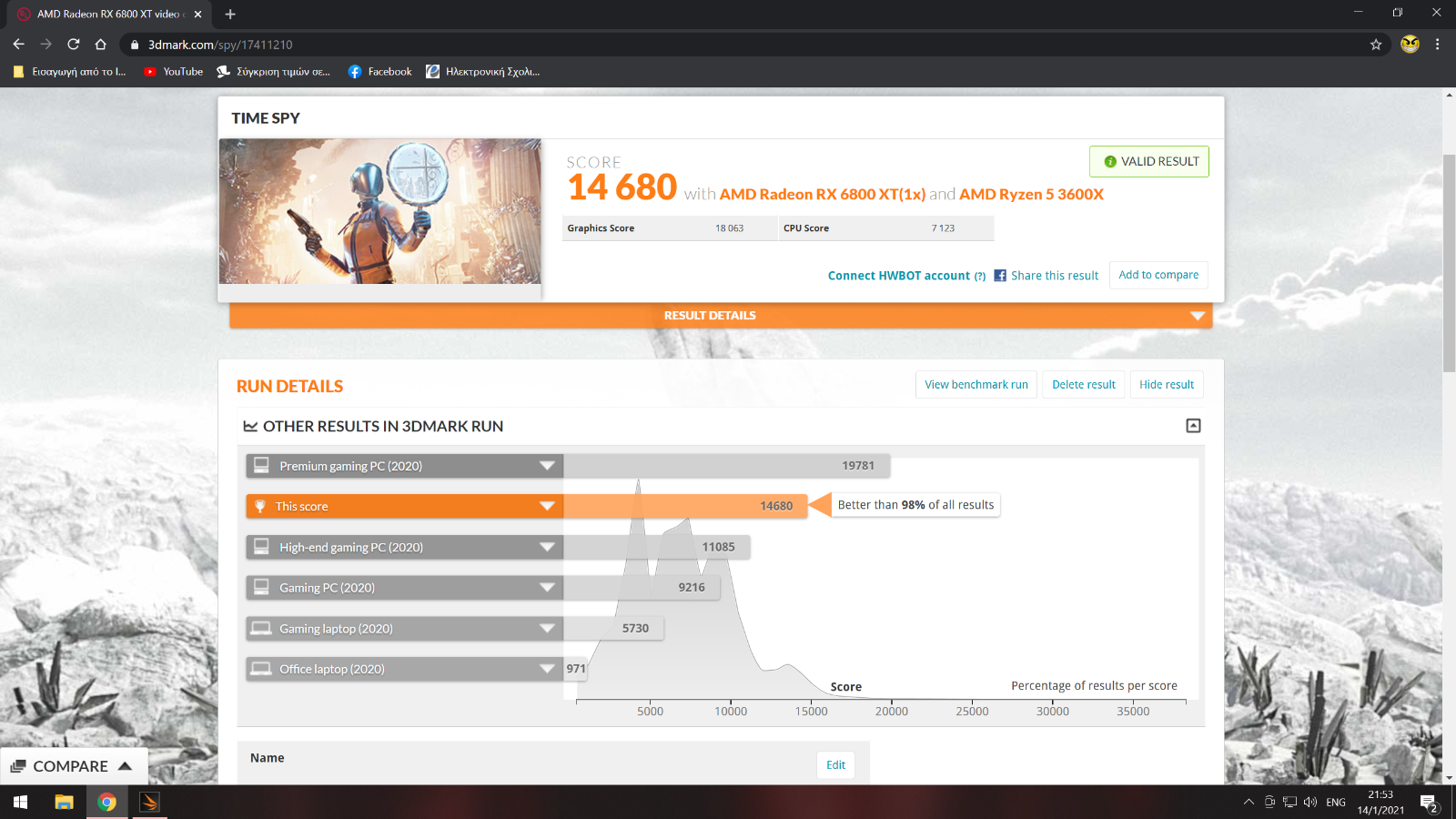1456x819 pixels.
Task: Bookmark this page with the star icon
Action: pos(1376,45)
